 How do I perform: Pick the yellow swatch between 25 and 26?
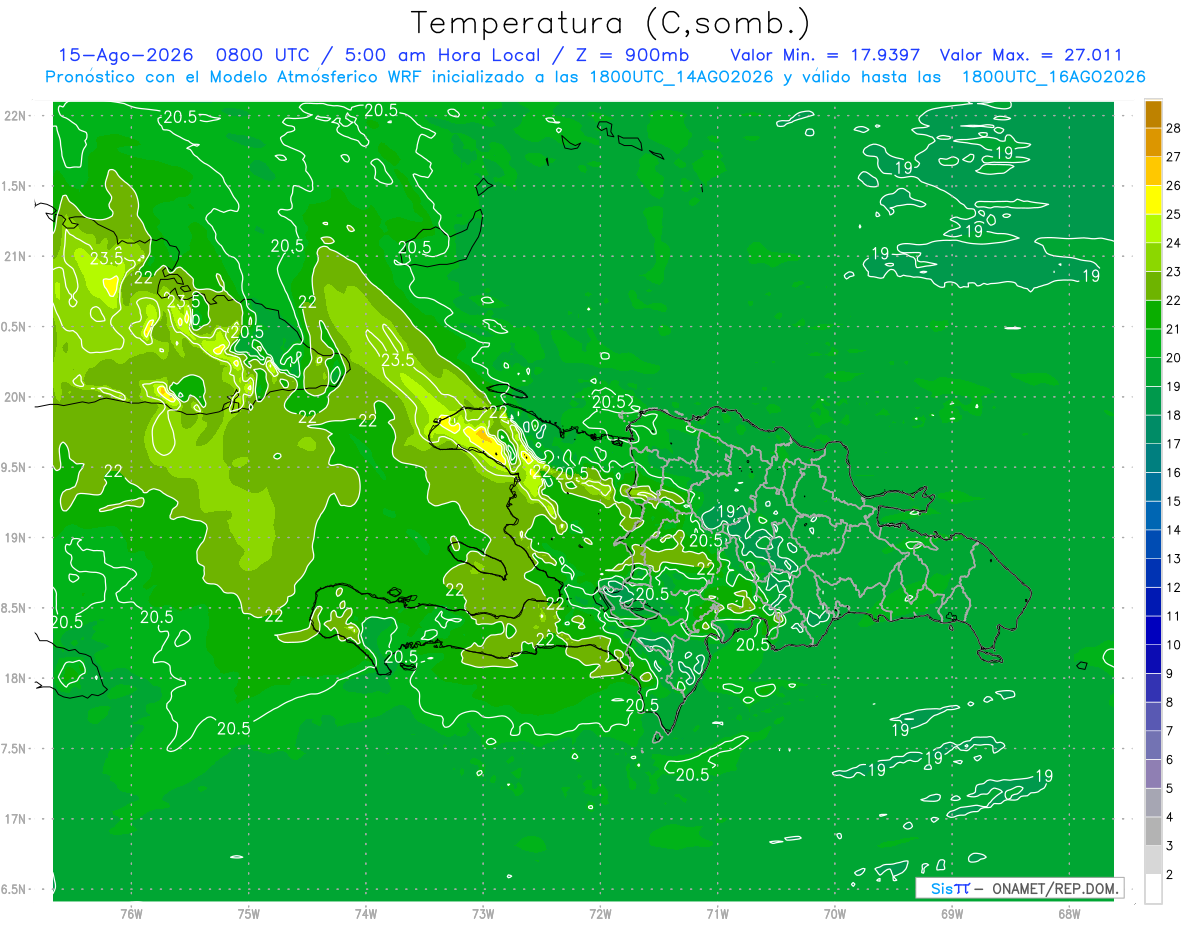click(x=1153, y=200)
